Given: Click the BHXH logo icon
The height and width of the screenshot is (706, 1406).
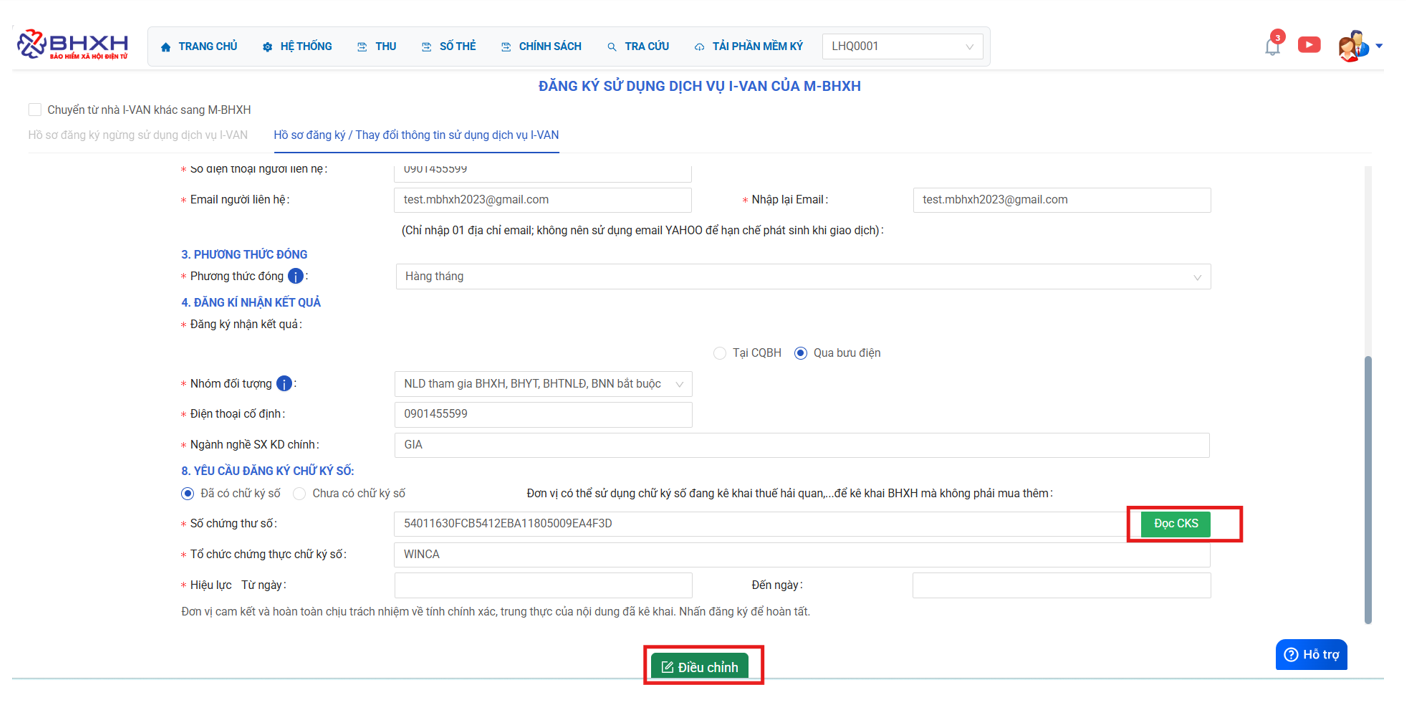Looking at the screenshot, I should point(33,45).
